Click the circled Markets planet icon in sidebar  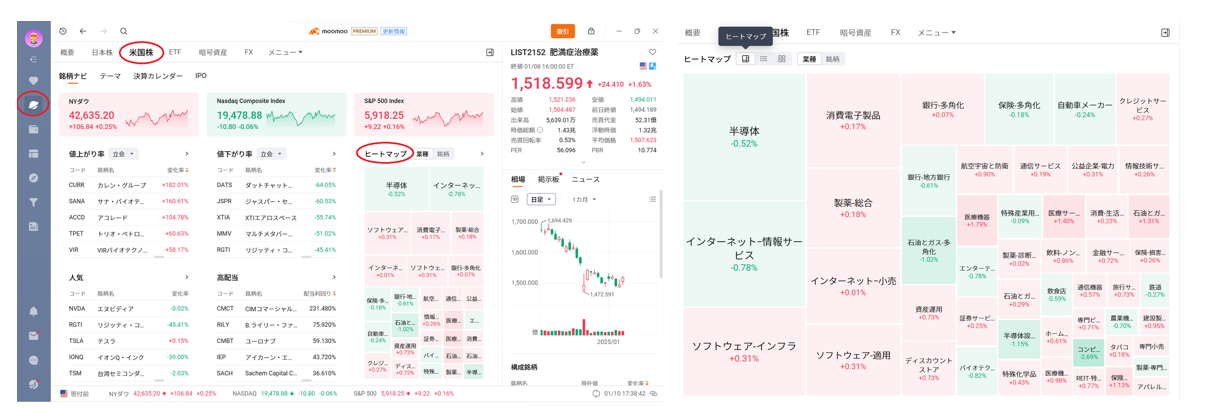click(x=33, y=104)
